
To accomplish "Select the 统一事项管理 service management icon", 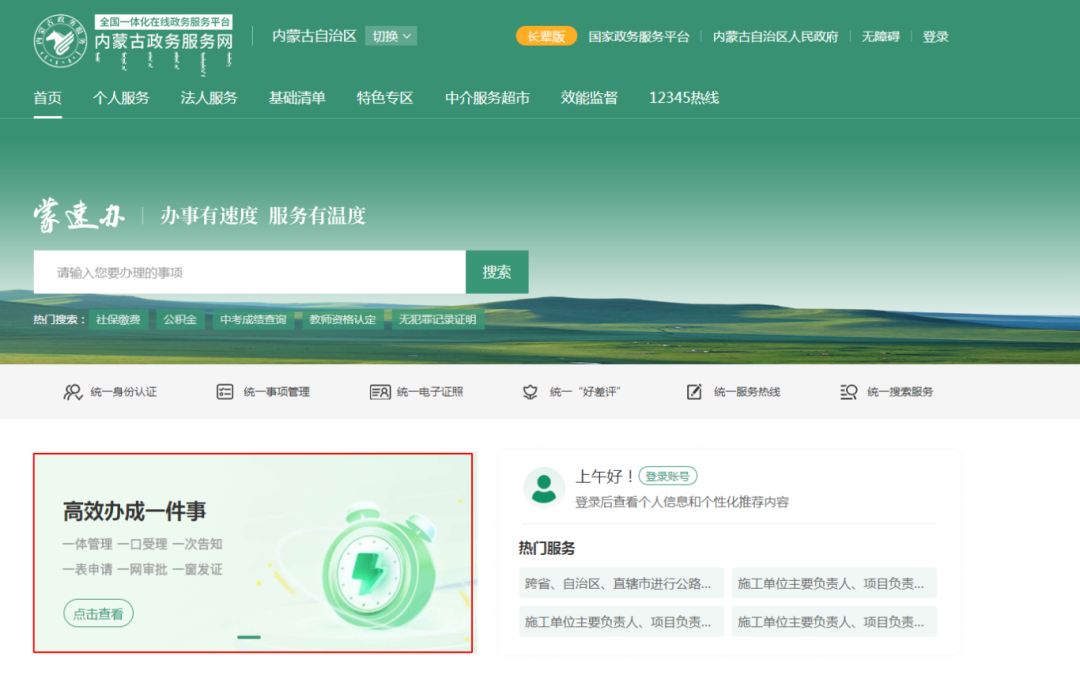I will point(225,391).
